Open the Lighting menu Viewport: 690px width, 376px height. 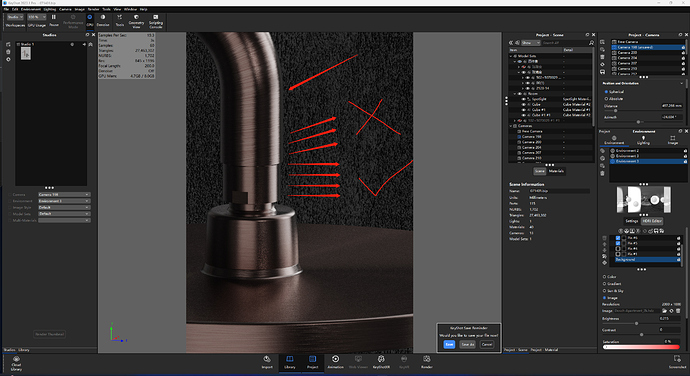tap(49, 9)
